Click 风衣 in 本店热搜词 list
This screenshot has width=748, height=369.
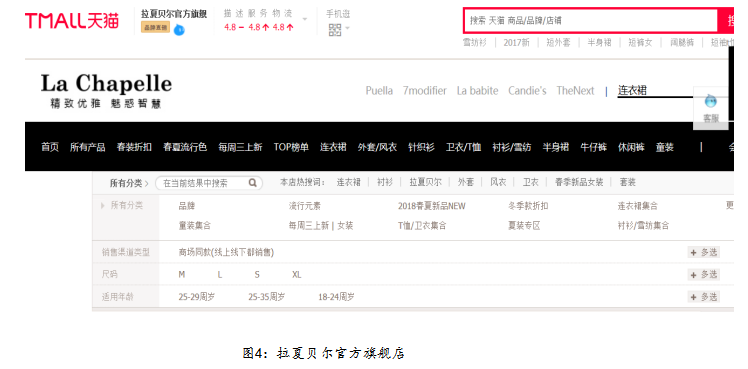click(x=498, y=183)
